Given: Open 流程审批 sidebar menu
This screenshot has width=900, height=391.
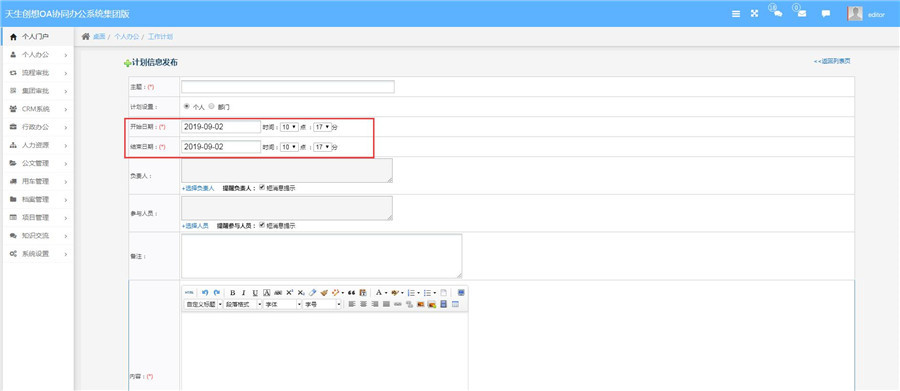Looking at the screenshot, I should [x=37, y=73].
